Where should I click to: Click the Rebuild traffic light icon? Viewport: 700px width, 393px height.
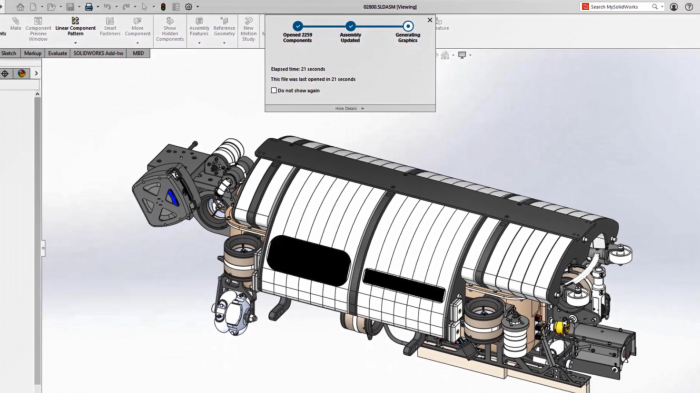(163, 7)
